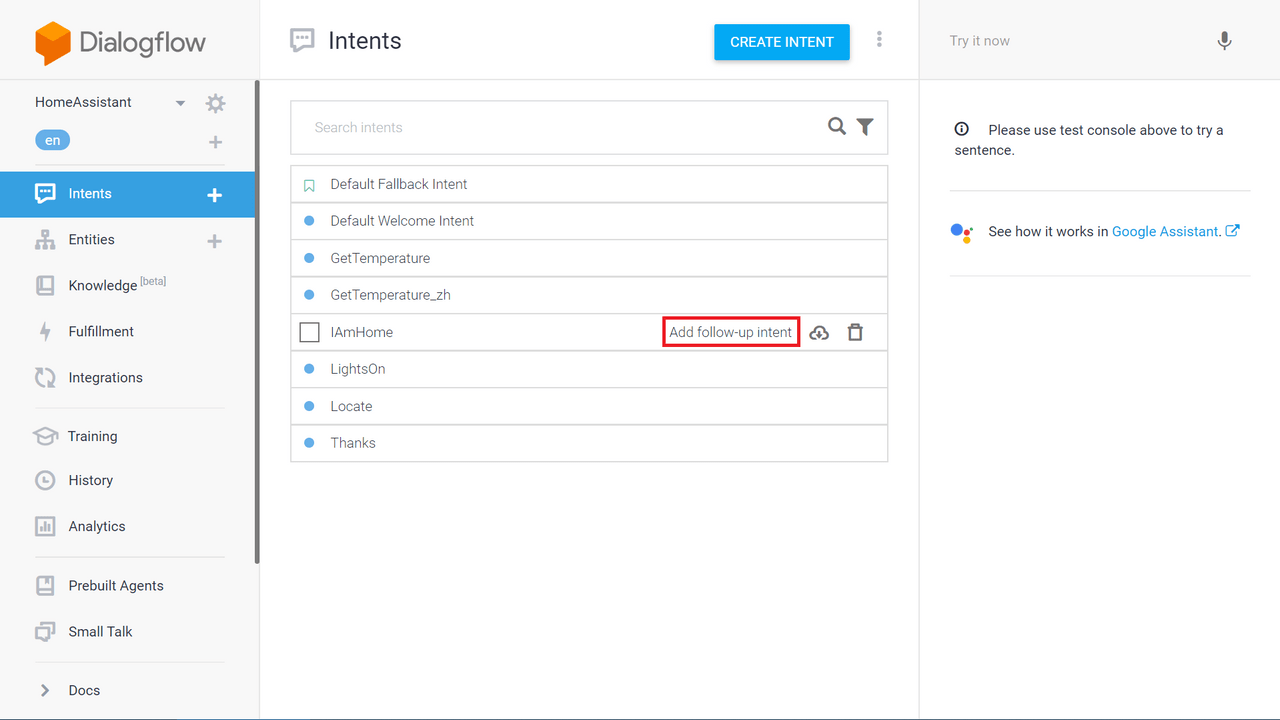The width and height of the screenshot is (1280, 720).
Task: Open the three-dot more options menu
Action: click(879, 39)
